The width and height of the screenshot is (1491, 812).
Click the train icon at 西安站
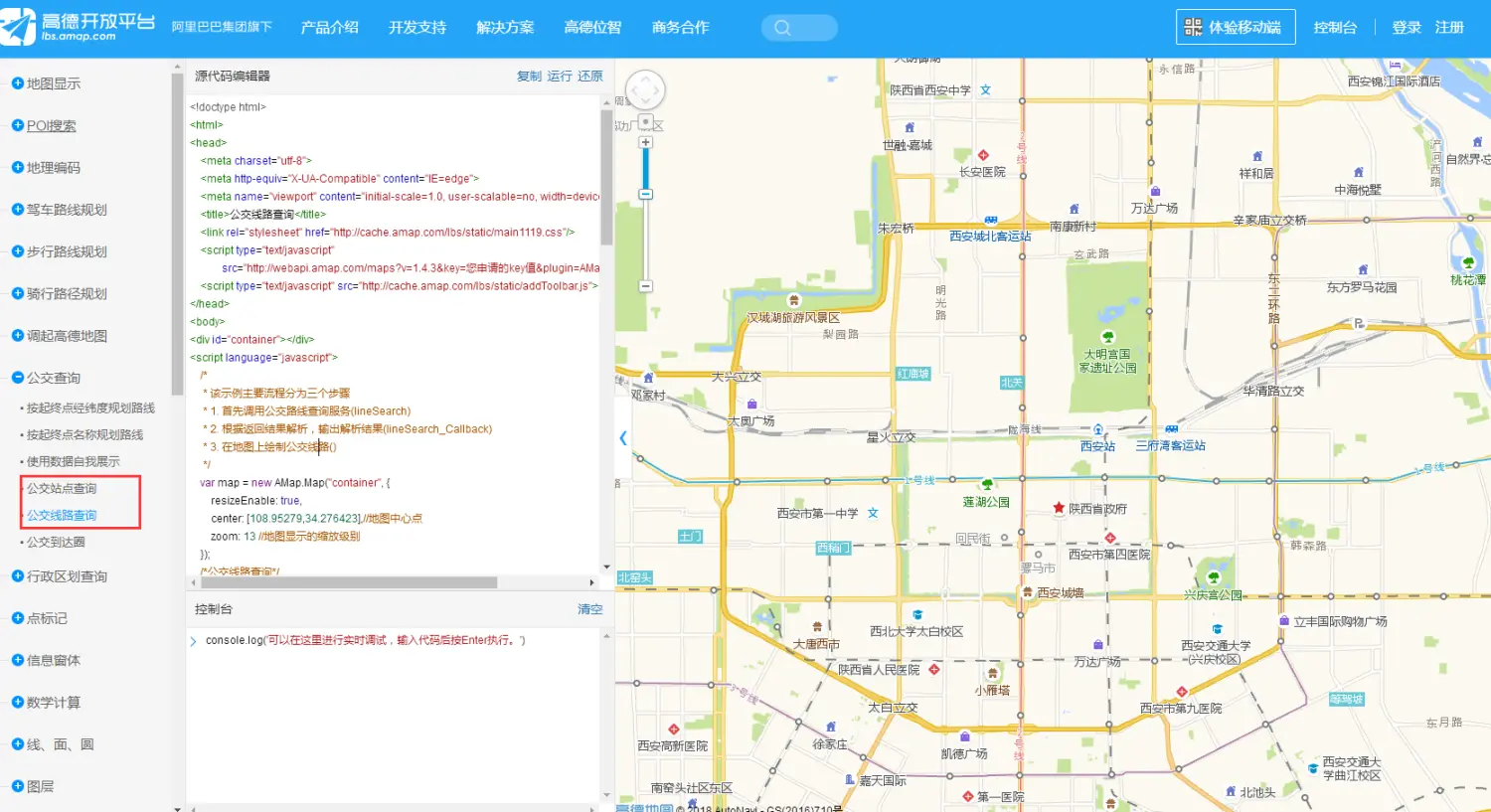point(1098,429)
